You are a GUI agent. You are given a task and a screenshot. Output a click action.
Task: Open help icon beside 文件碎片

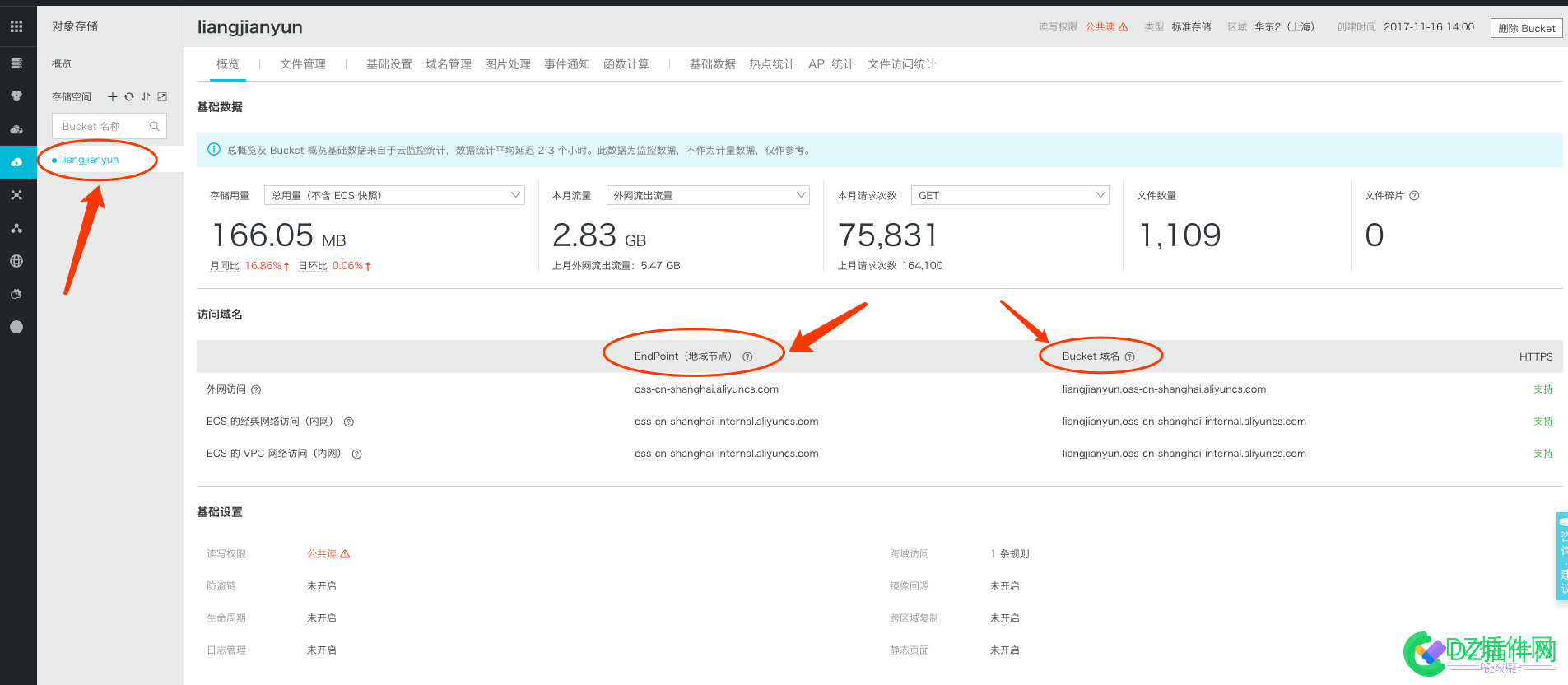1414,196
